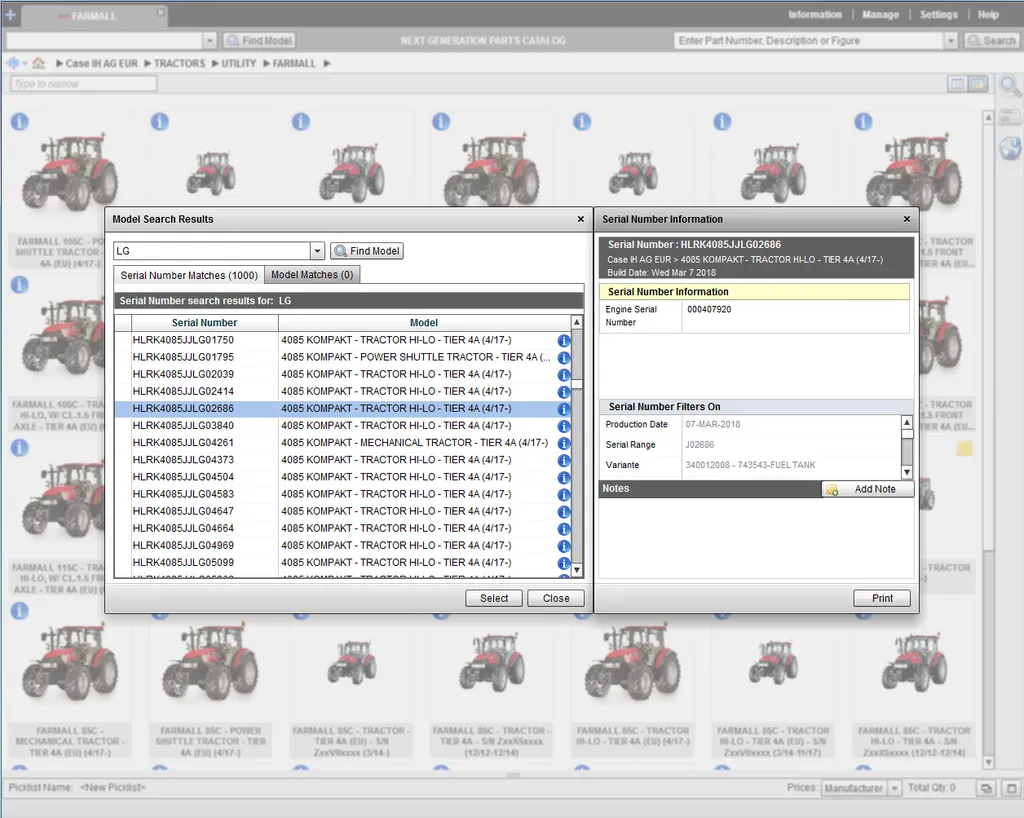Viewport: 1024px width, 818px height.
Task: Click Model column header
Action: [424, 322]
